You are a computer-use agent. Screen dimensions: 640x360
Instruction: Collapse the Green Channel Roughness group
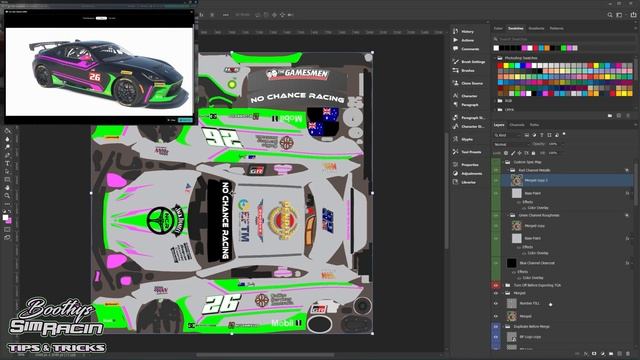click(x=508, y=215)
